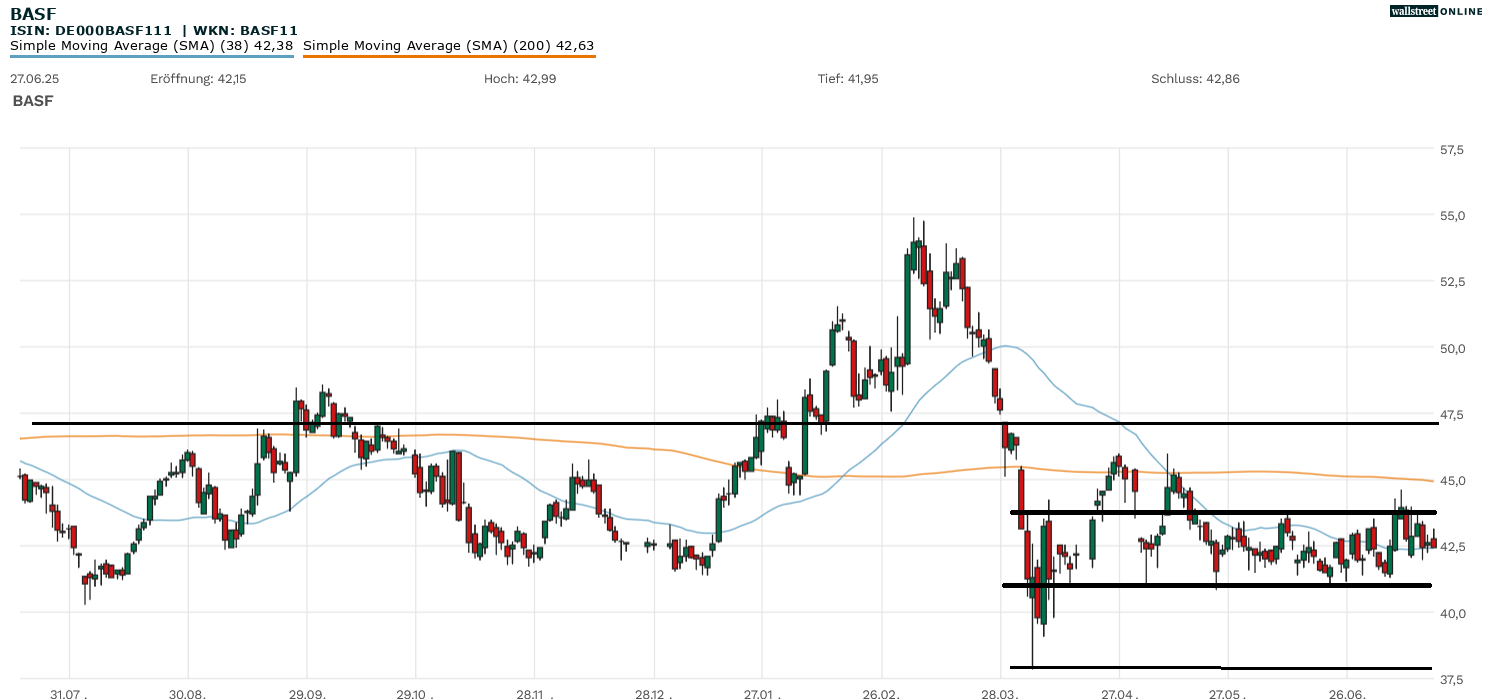
Task: Click the Schluss 42,86 value
Action: coord(1195,78)
